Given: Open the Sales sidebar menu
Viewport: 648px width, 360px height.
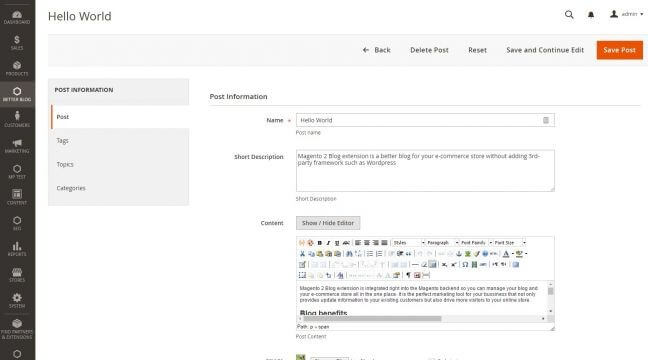Looking at the screenshot, I should point(17,43).
